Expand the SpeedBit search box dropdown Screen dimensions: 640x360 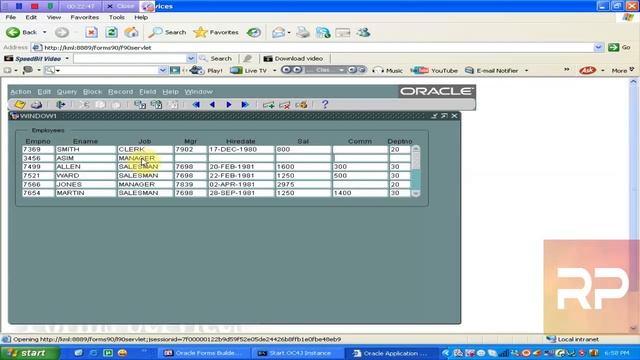(190, 59)
